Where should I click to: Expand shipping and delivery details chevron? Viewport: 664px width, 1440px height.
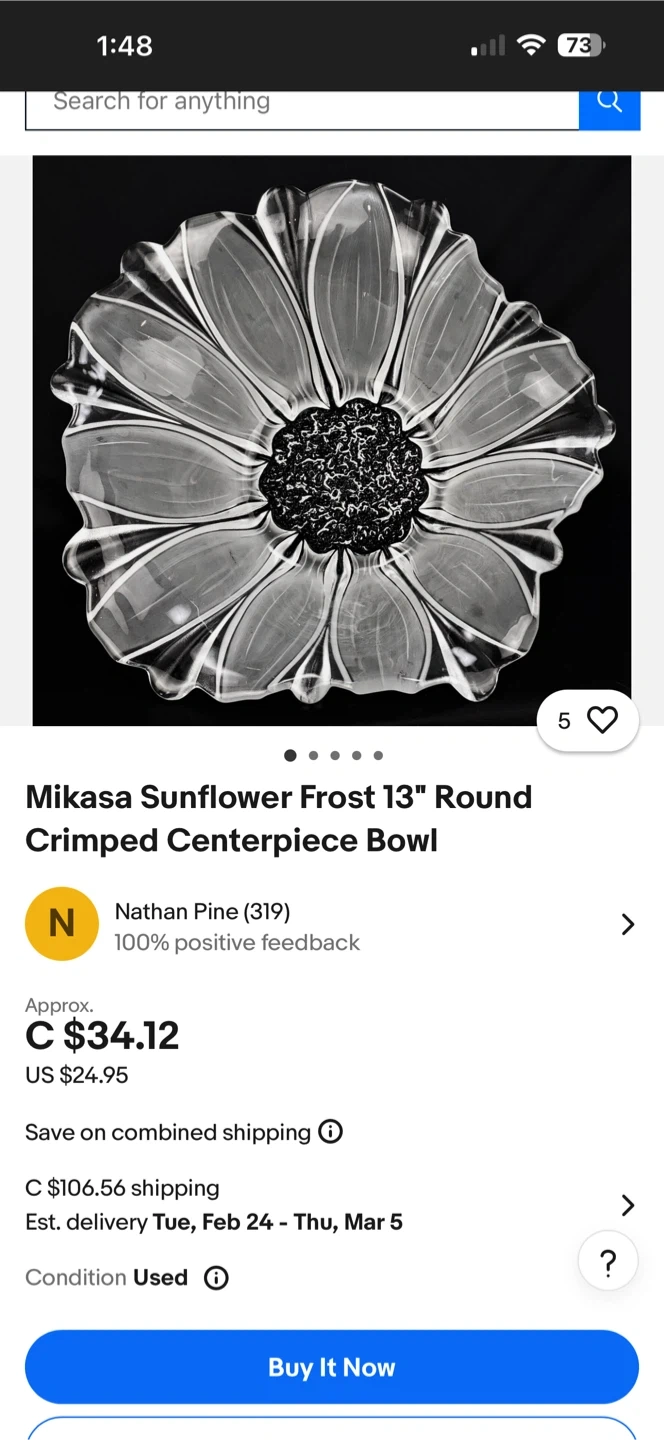pos(627,1205)
